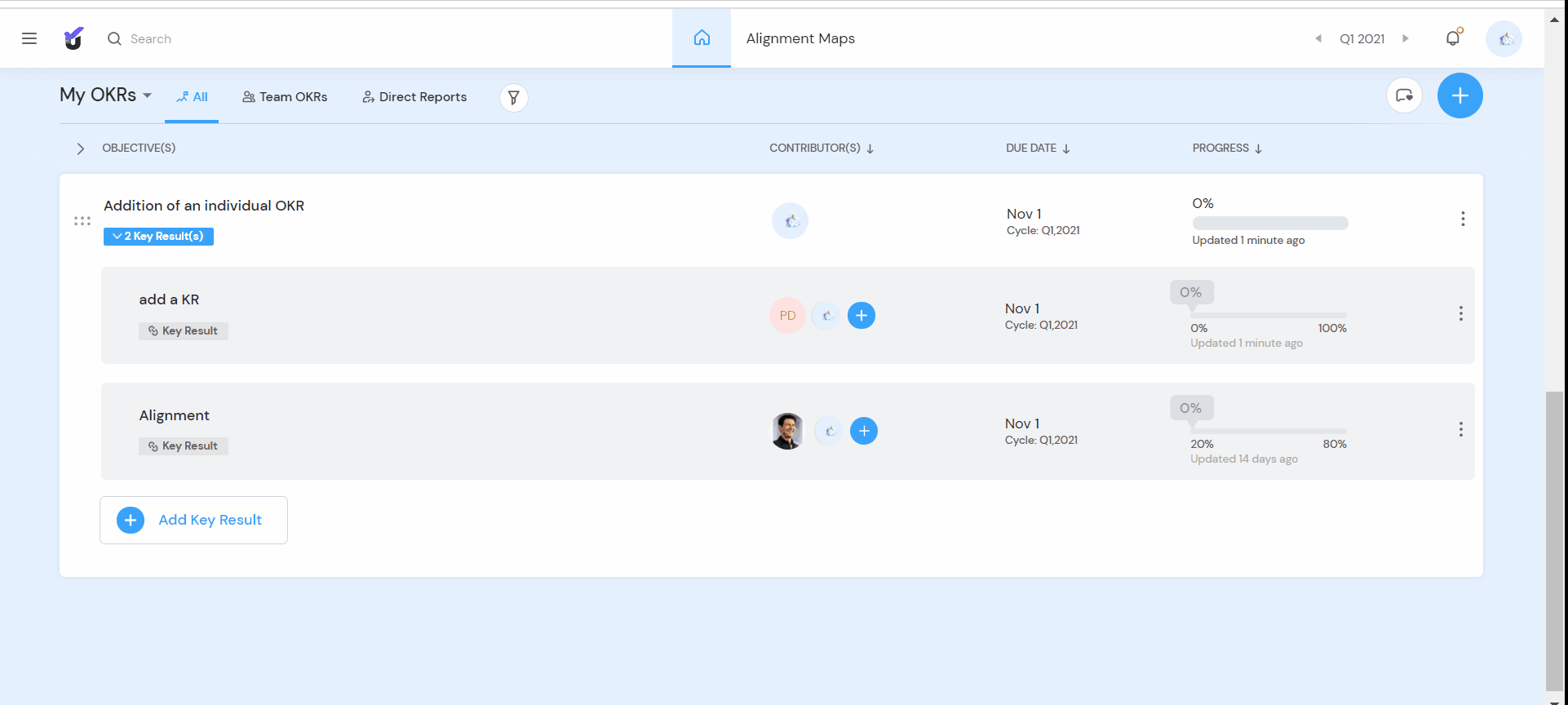Image resolution: width=1568 pixels, height=705 pixels.
Task: Open user profile avatar in header
Action: tap(1504, 38)
